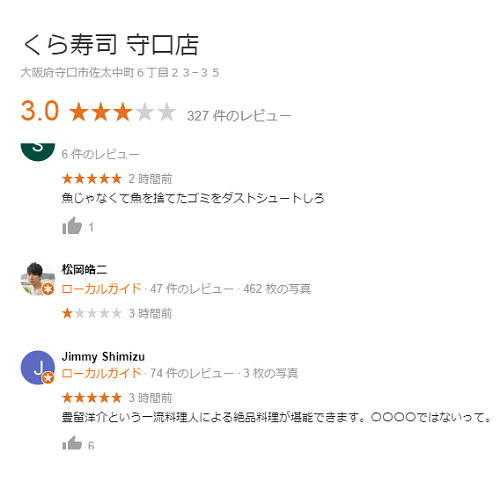
Task: Open reviewer name 松岡皓二
Action: (84, 269)
